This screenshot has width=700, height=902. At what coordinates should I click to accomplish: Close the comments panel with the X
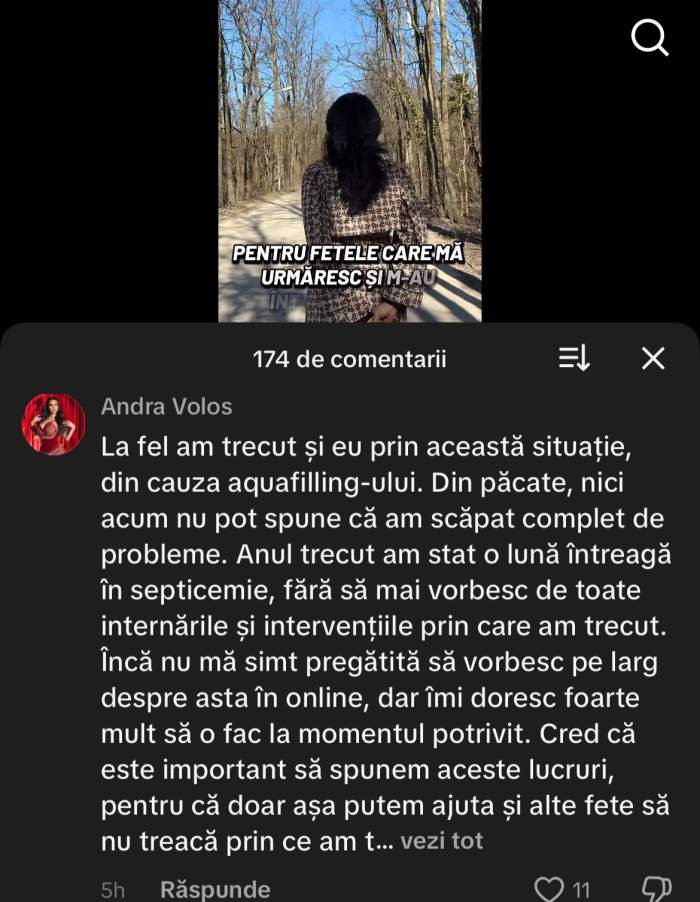(653, 358)
